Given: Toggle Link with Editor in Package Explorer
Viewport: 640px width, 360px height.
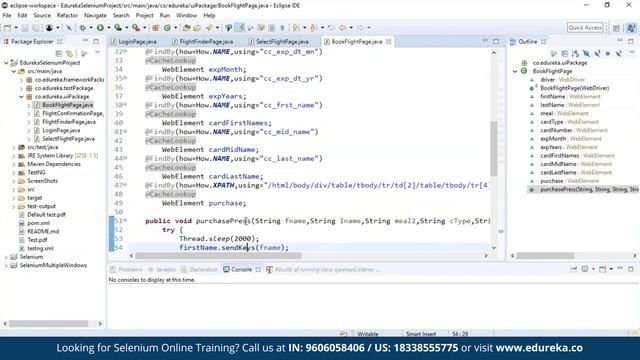Looking at the screenshot, I should 70,53.
